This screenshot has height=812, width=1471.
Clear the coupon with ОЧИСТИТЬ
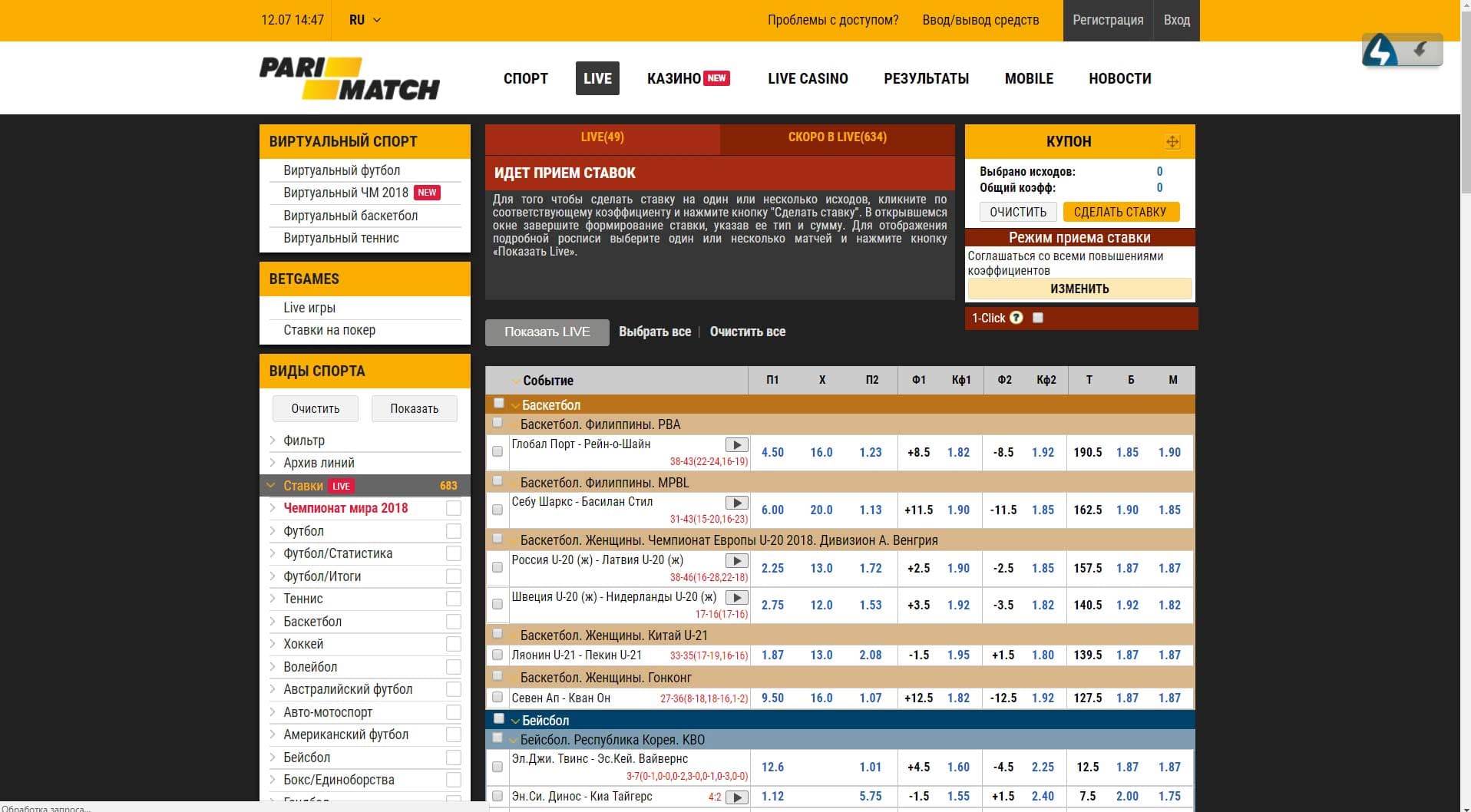tap(1018, 212)
